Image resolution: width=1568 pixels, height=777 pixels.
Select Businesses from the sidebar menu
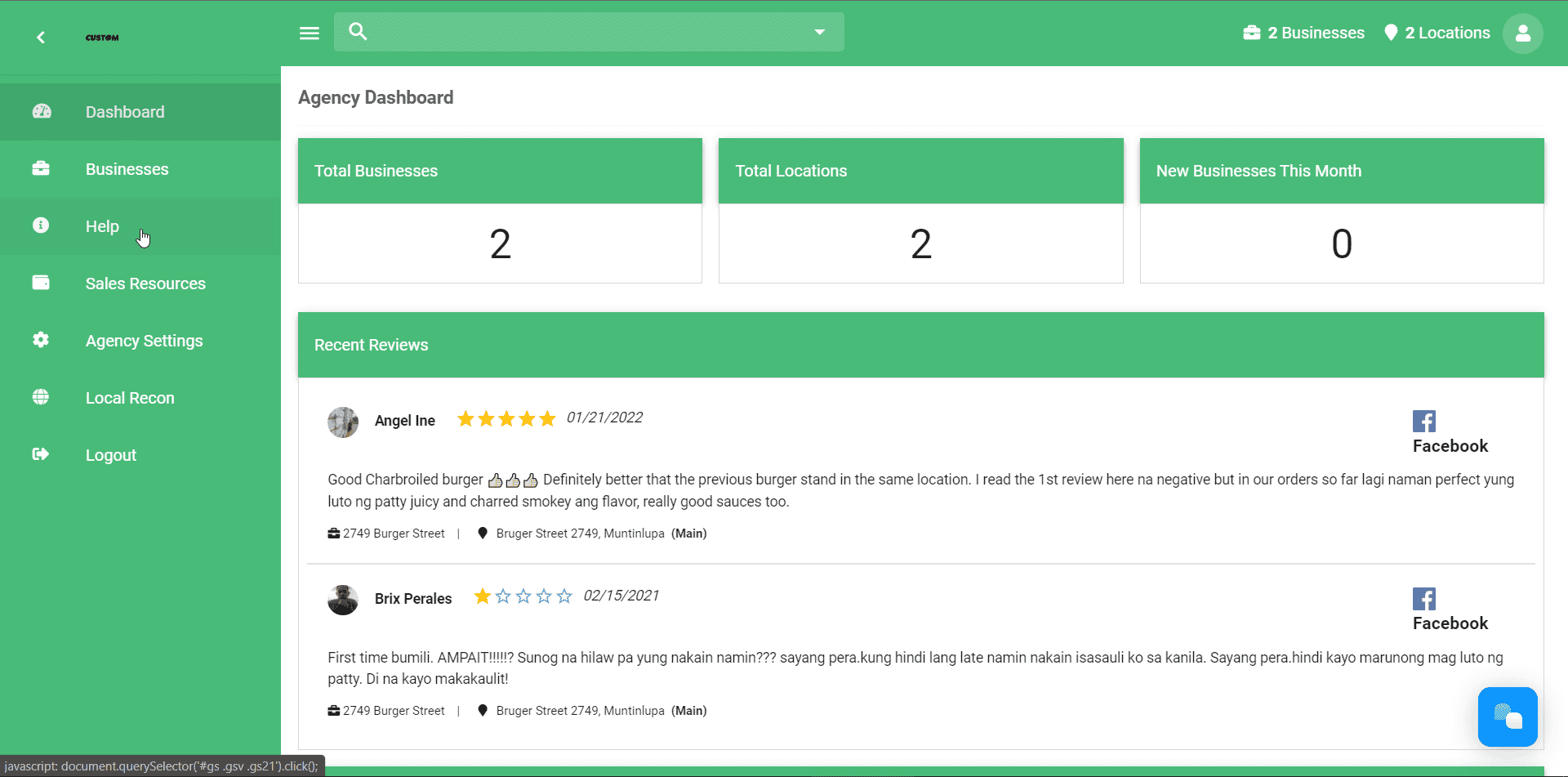pos(127,168)
